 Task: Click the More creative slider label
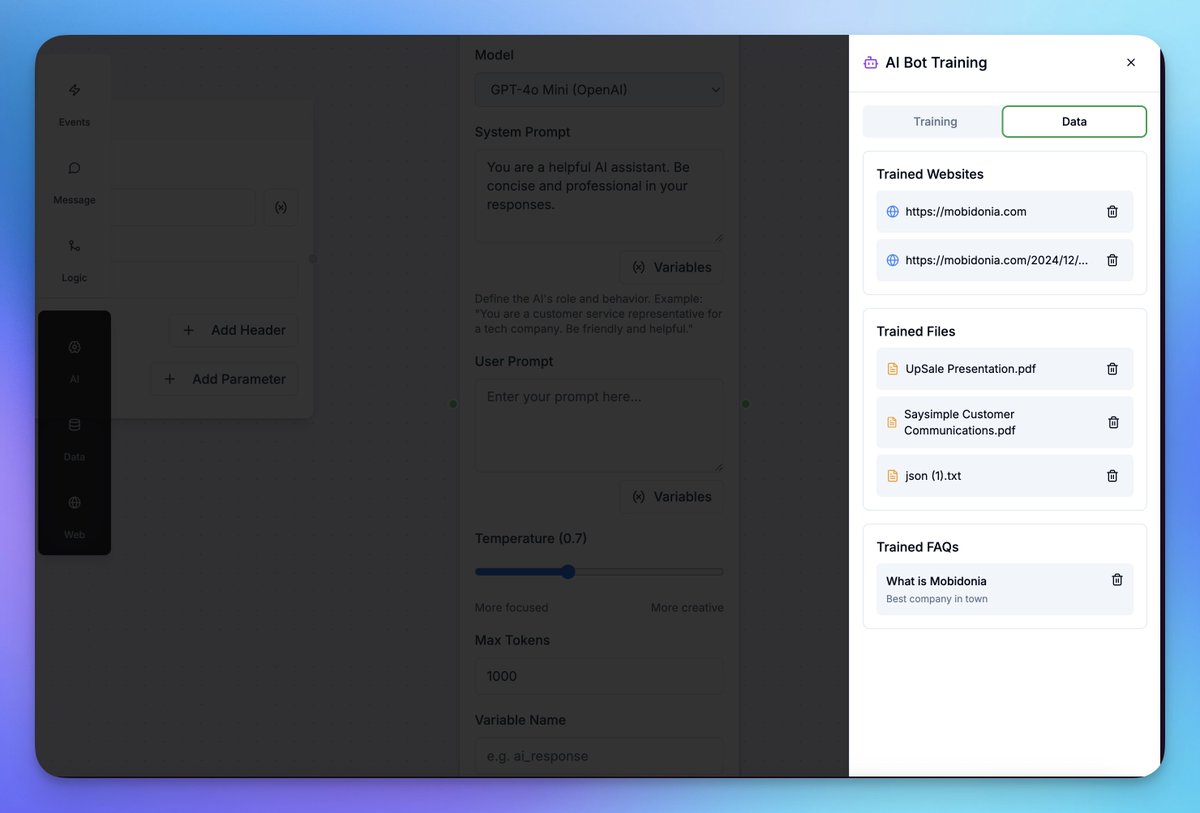pyautogui.click(x=687, y=608)
